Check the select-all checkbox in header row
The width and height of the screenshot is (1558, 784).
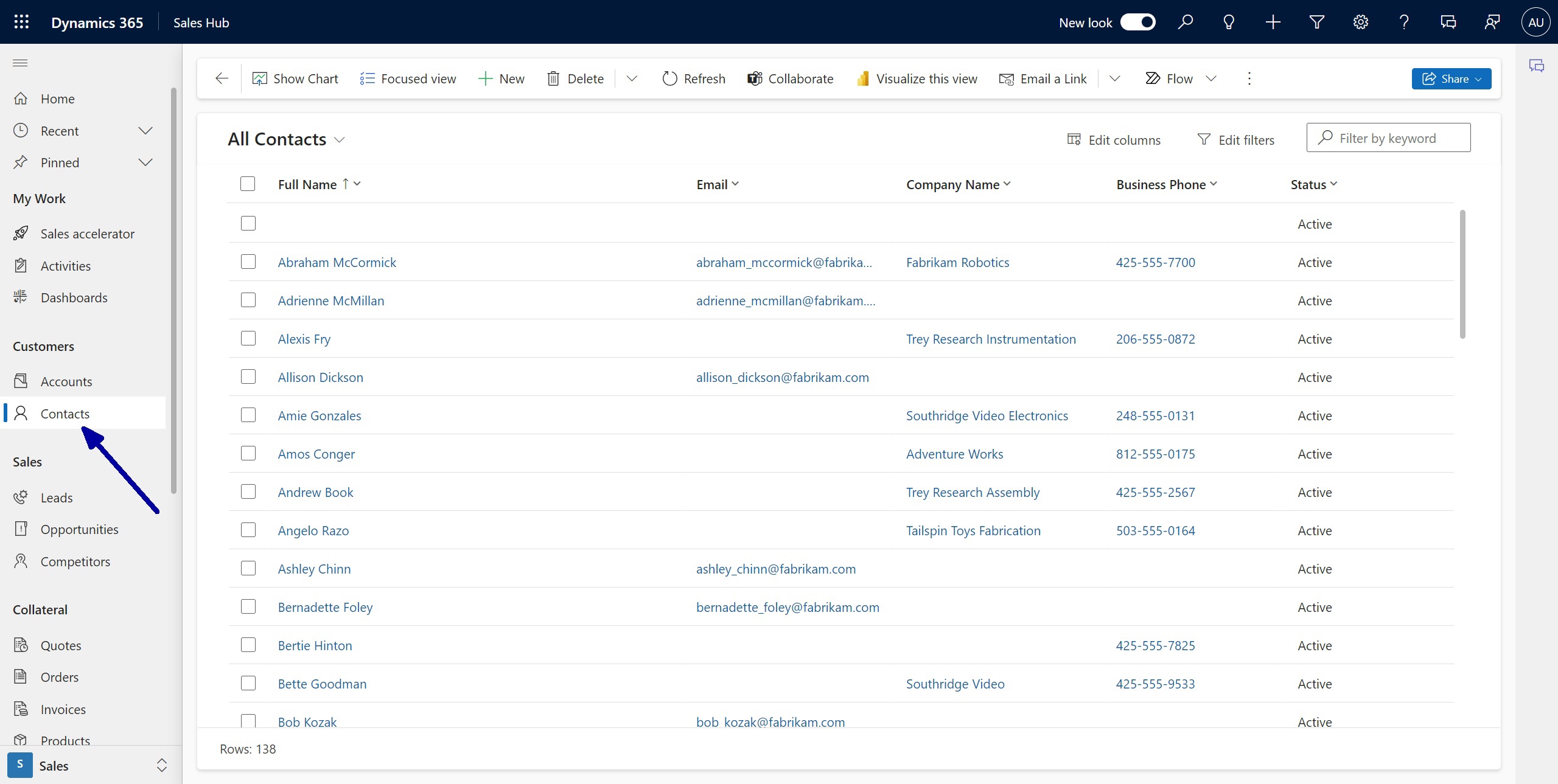pyautogui.click(x=248, y=184)
